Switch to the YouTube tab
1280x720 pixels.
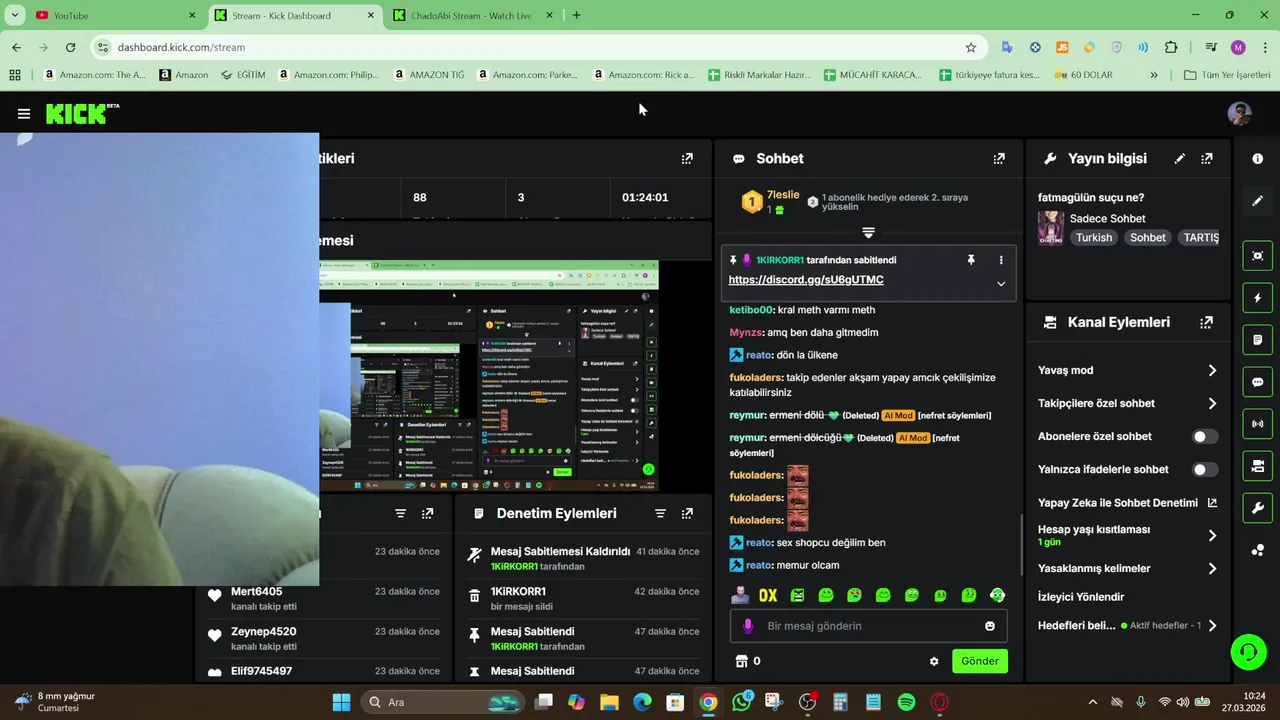[115, 15]
